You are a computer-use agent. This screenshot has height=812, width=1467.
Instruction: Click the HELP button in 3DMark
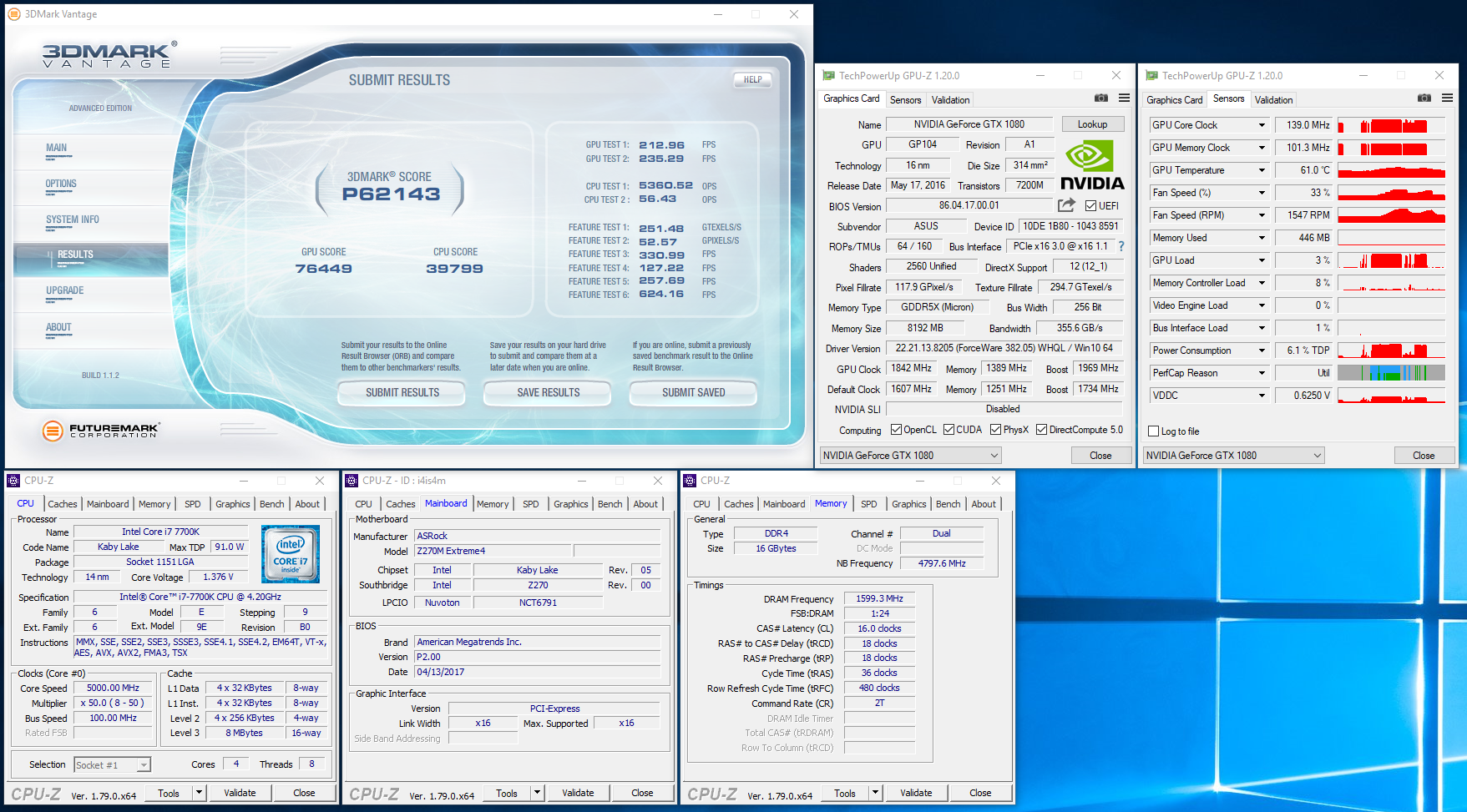[752, 80]
